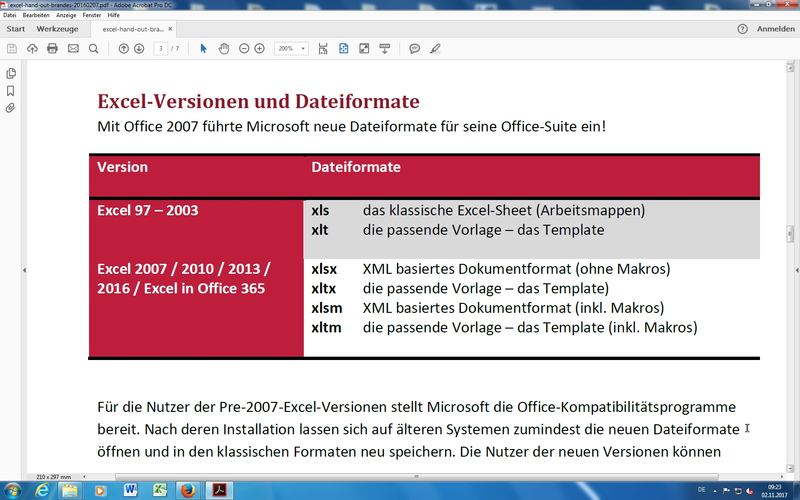
Task: Open the Bearbeiten menu
Action: [x=36, y=15]
